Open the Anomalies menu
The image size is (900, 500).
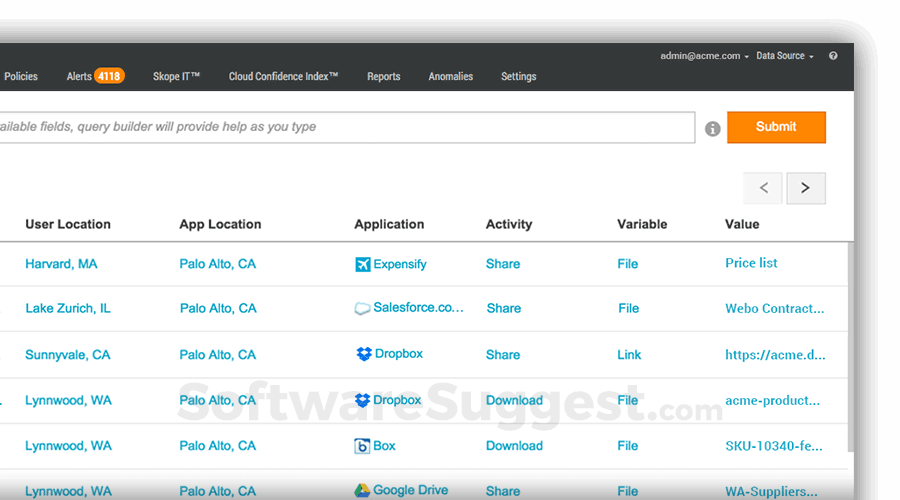[451, 76]
